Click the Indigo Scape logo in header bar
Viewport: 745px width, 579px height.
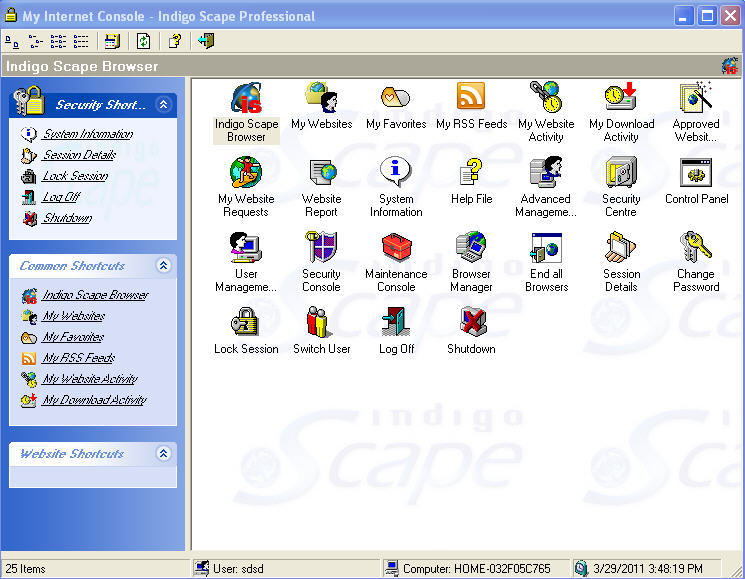(730, 66)
